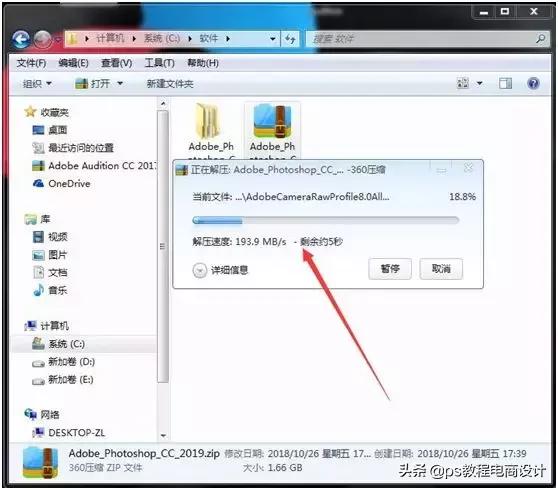Click the navigation pane scroll-up arrow
This screenshot has height=490, width=558.
[163, 104]
